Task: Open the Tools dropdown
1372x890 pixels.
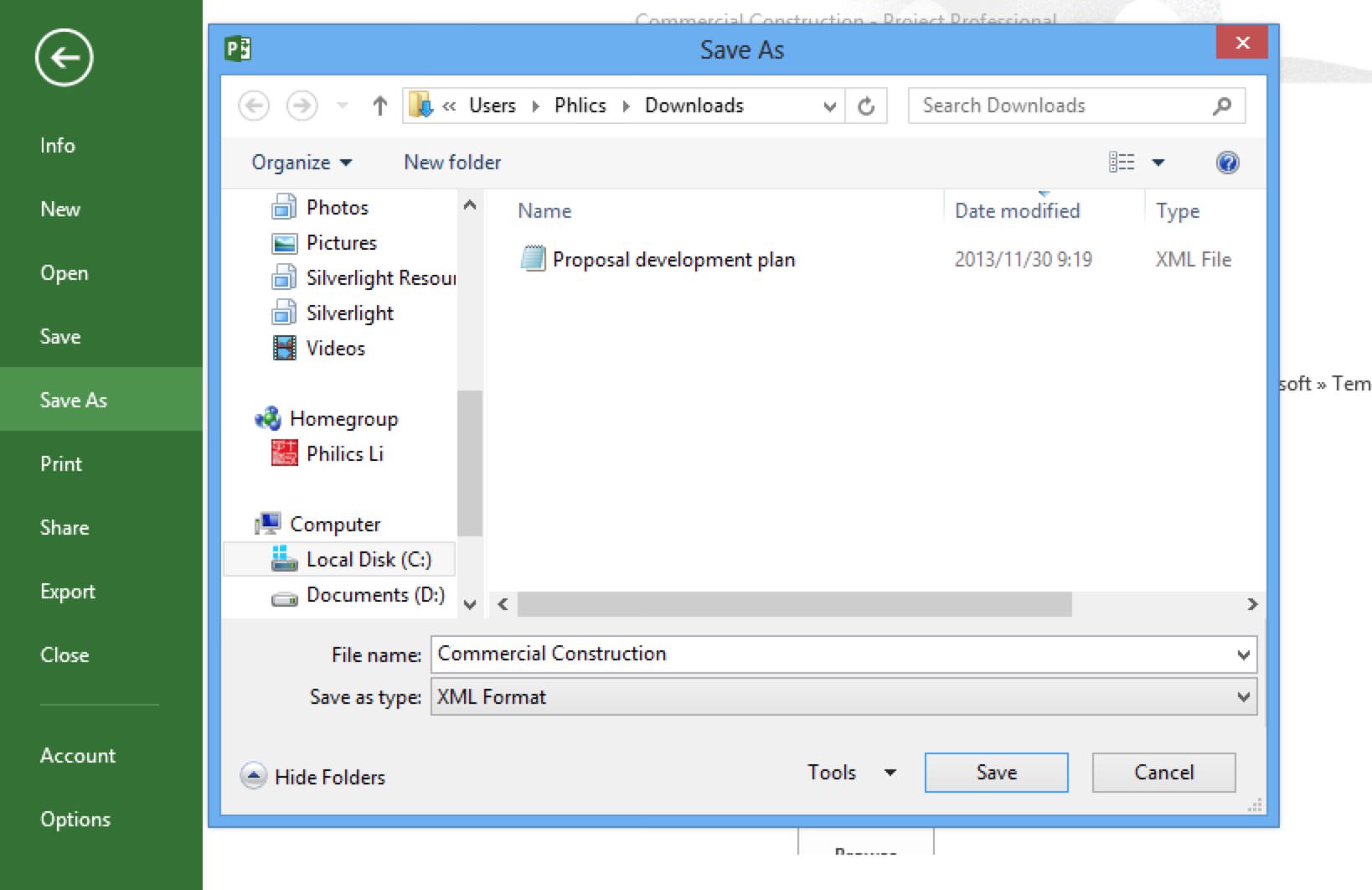Action: pyautogui.click(x=850, y=773)
